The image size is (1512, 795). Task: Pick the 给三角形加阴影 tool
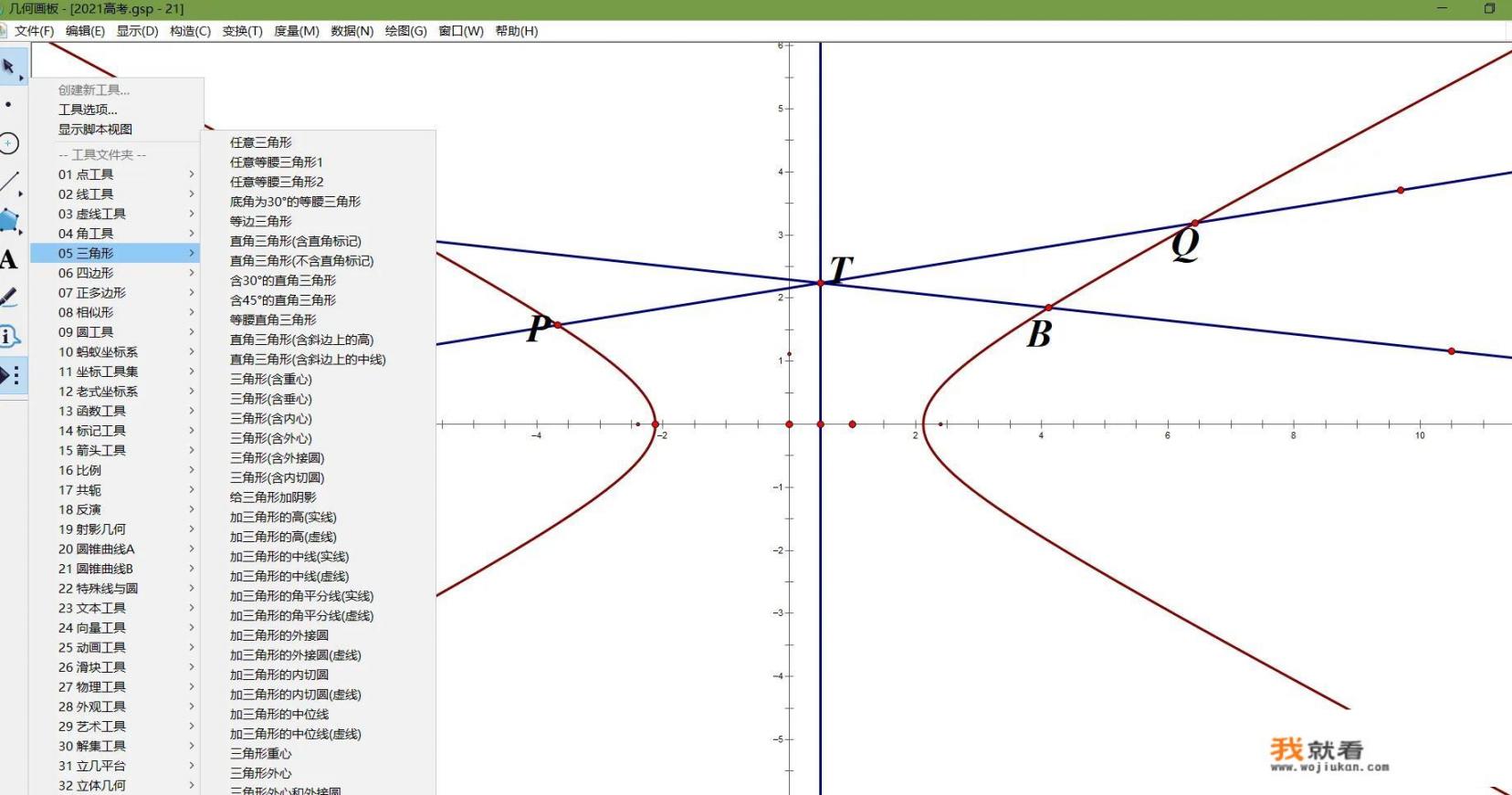coord(273,497)
